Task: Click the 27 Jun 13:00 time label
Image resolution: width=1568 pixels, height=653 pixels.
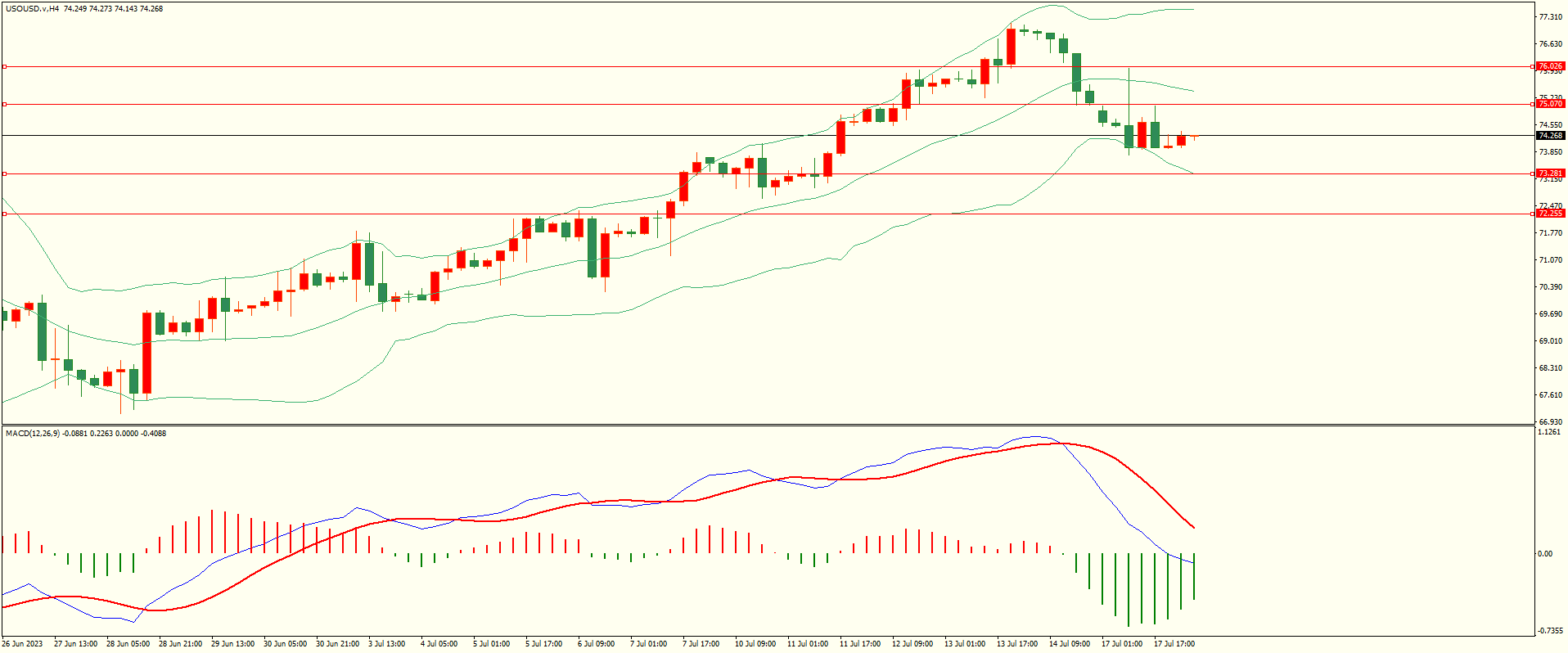Action: [75, 644]
